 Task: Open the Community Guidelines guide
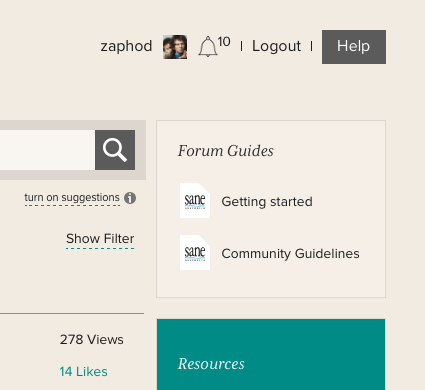[290, 254]
